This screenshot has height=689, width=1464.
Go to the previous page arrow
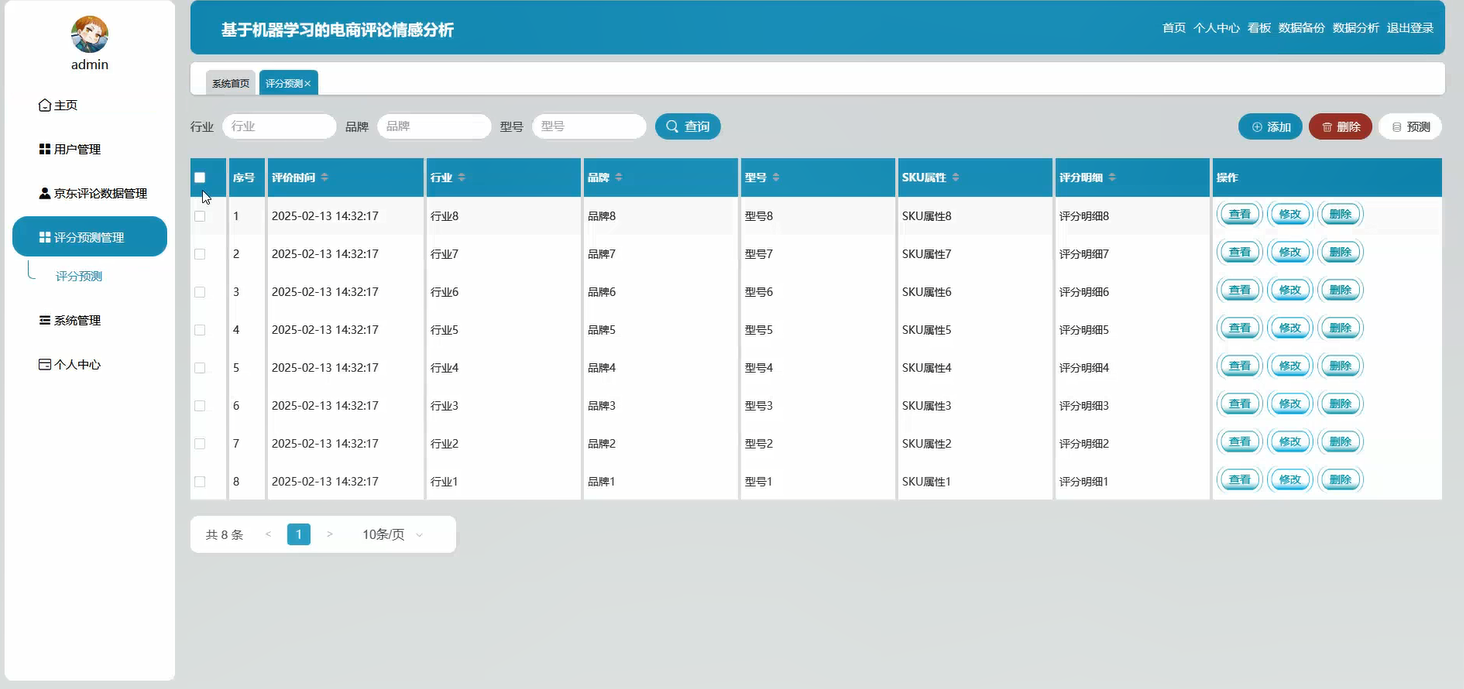click(268, 535)
